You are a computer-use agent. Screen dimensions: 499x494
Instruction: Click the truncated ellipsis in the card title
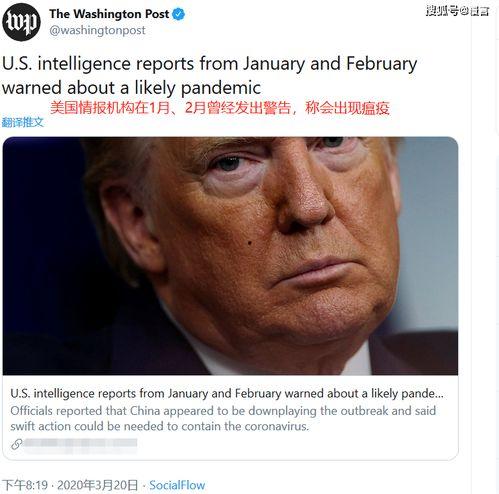[440, 395]
